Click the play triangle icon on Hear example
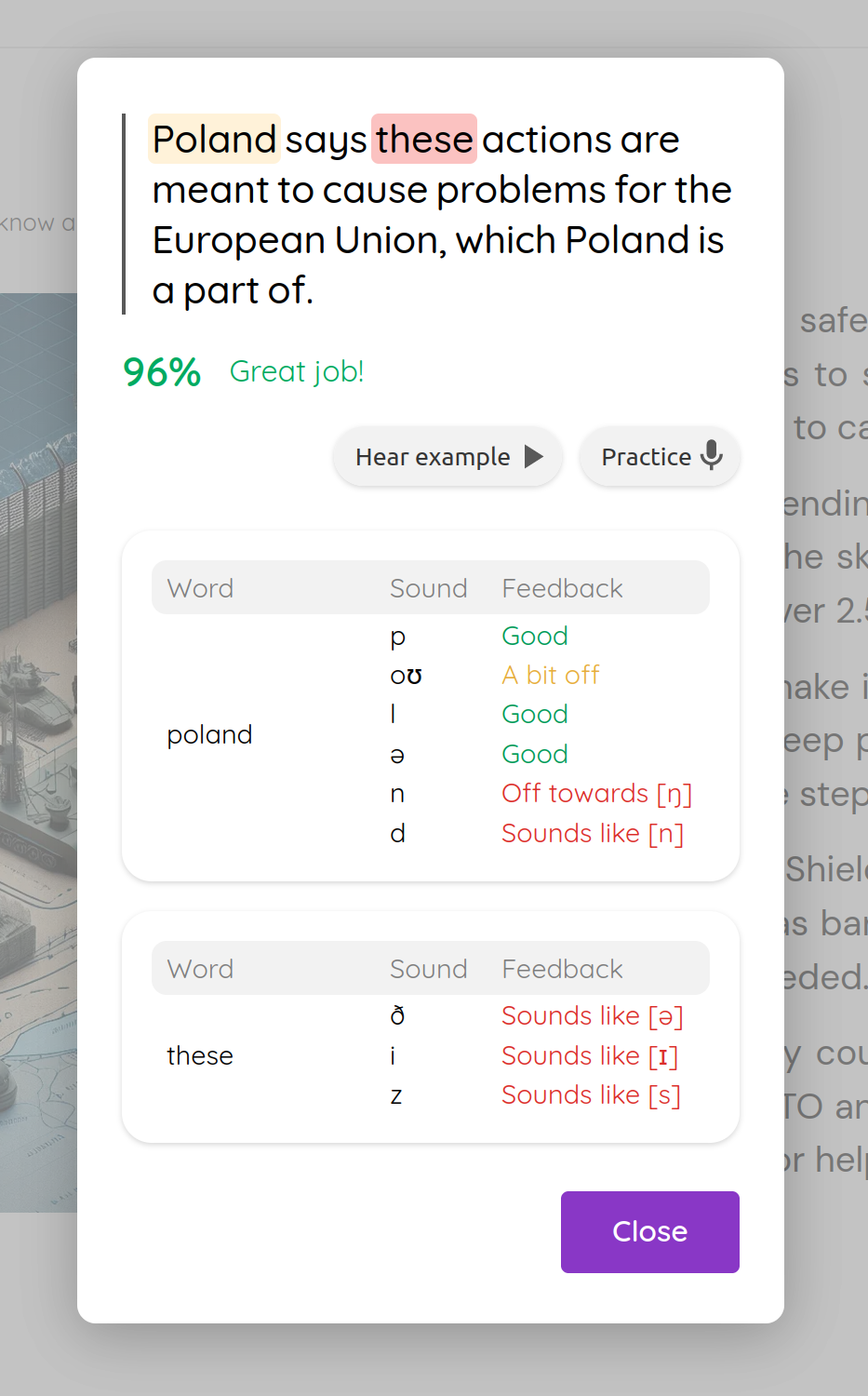 point(534,457)
